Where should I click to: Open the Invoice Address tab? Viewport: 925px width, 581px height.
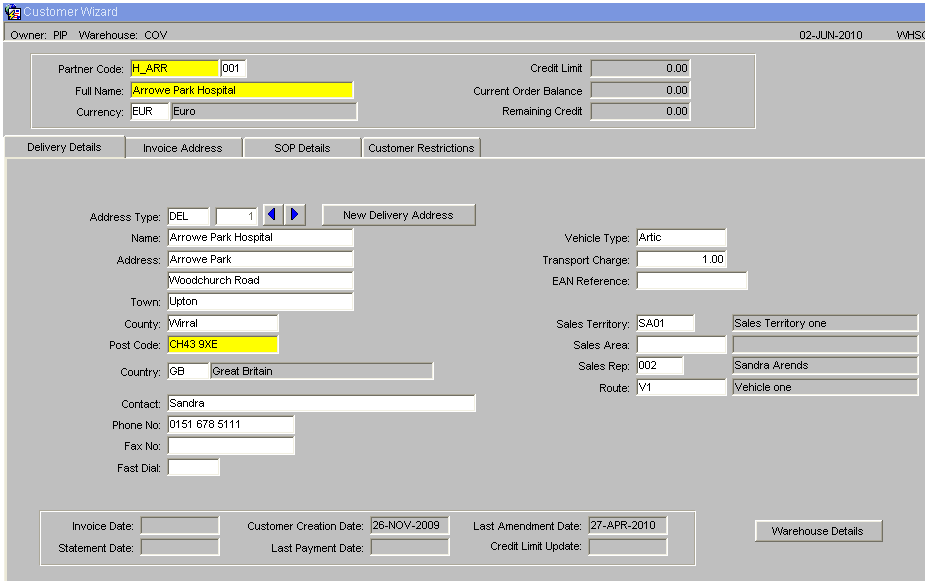[183, 148]
